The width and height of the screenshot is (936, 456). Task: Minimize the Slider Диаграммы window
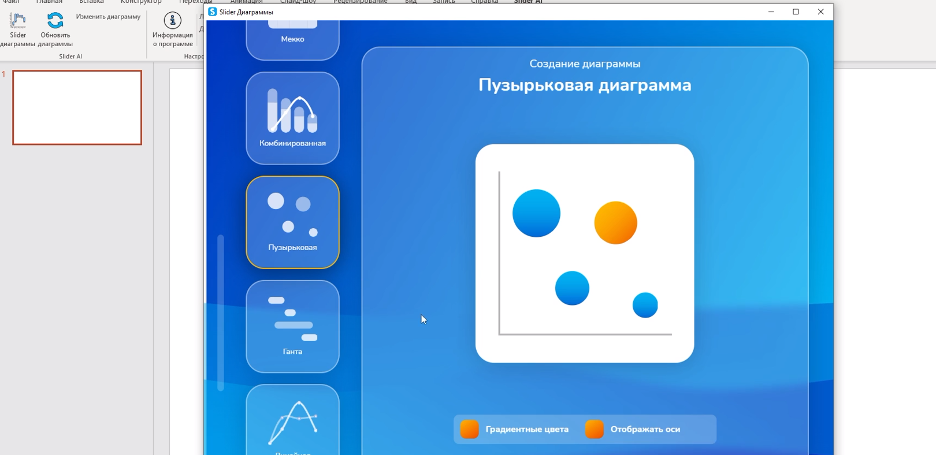pyautogui.click(x=771, y=12)
